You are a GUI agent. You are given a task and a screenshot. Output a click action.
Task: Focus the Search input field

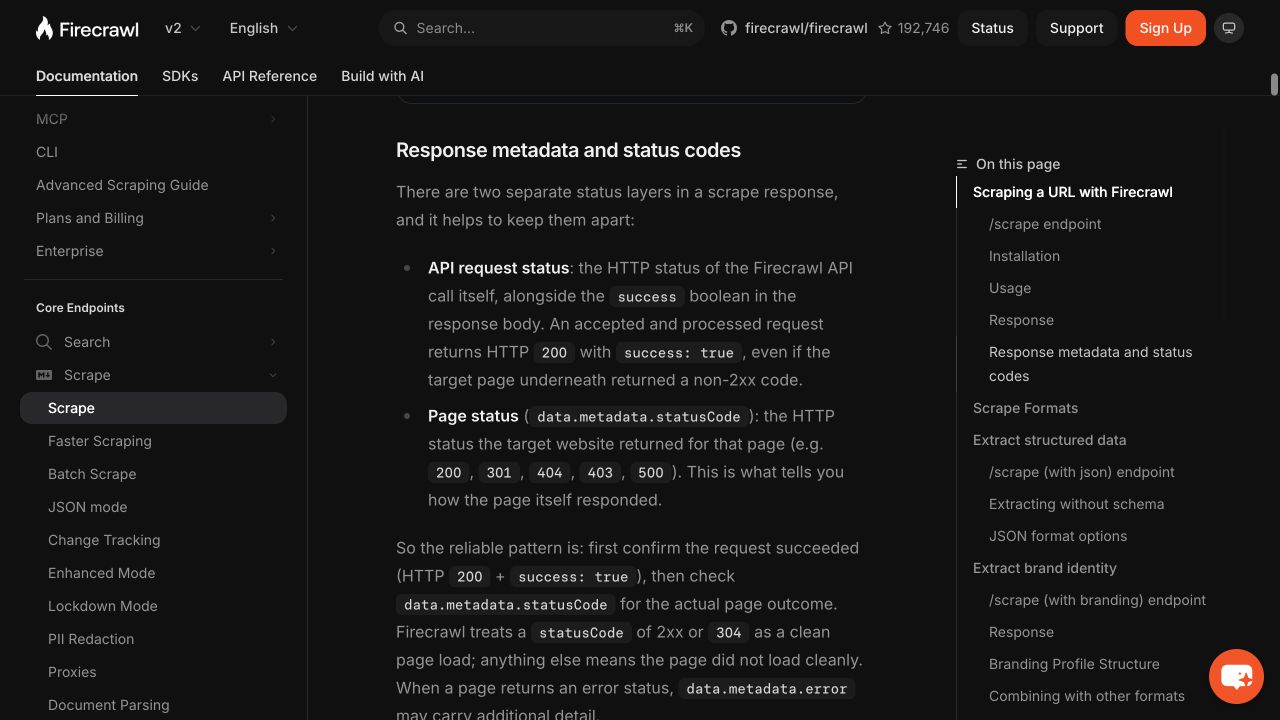pyautogui.click(x=541, y=28)
